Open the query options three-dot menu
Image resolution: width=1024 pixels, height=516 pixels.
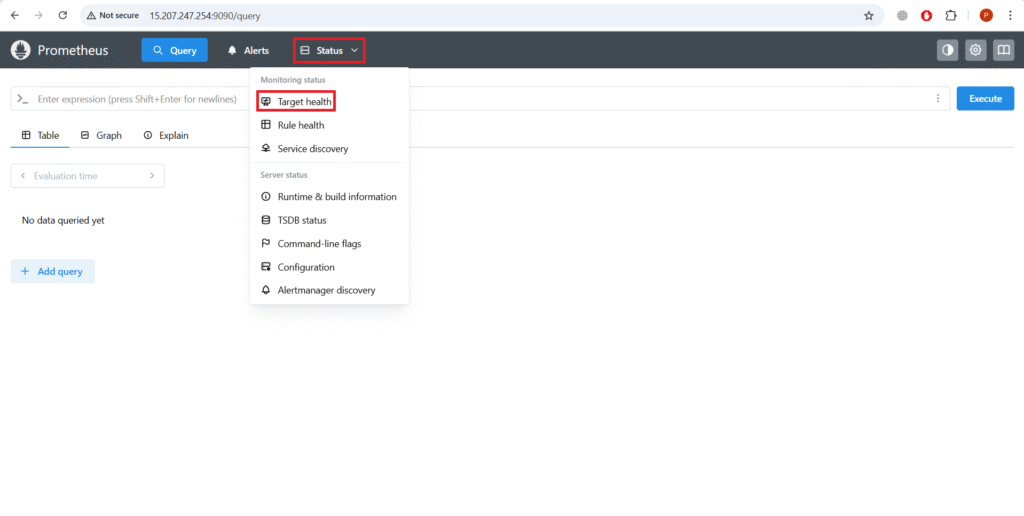click(938, 99)
